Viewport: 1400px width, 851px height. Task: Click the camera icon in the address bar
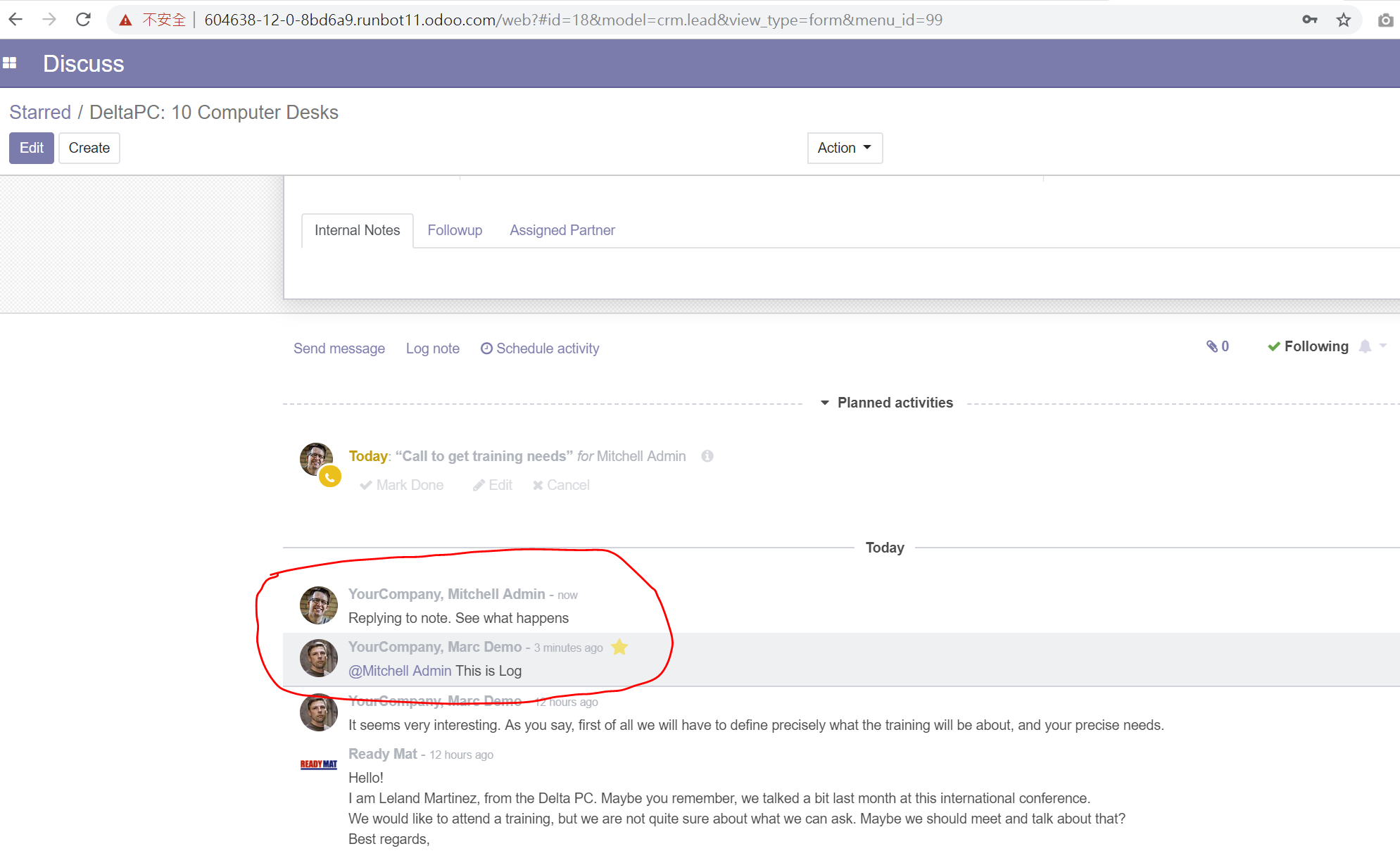click(x=1385, y=19)
